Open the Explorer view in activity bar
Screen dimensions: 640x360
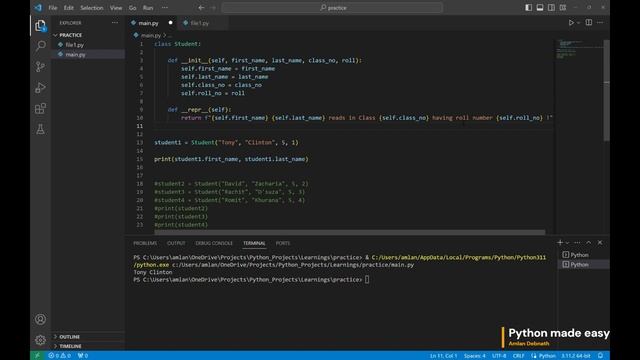(x=40, y=26)
